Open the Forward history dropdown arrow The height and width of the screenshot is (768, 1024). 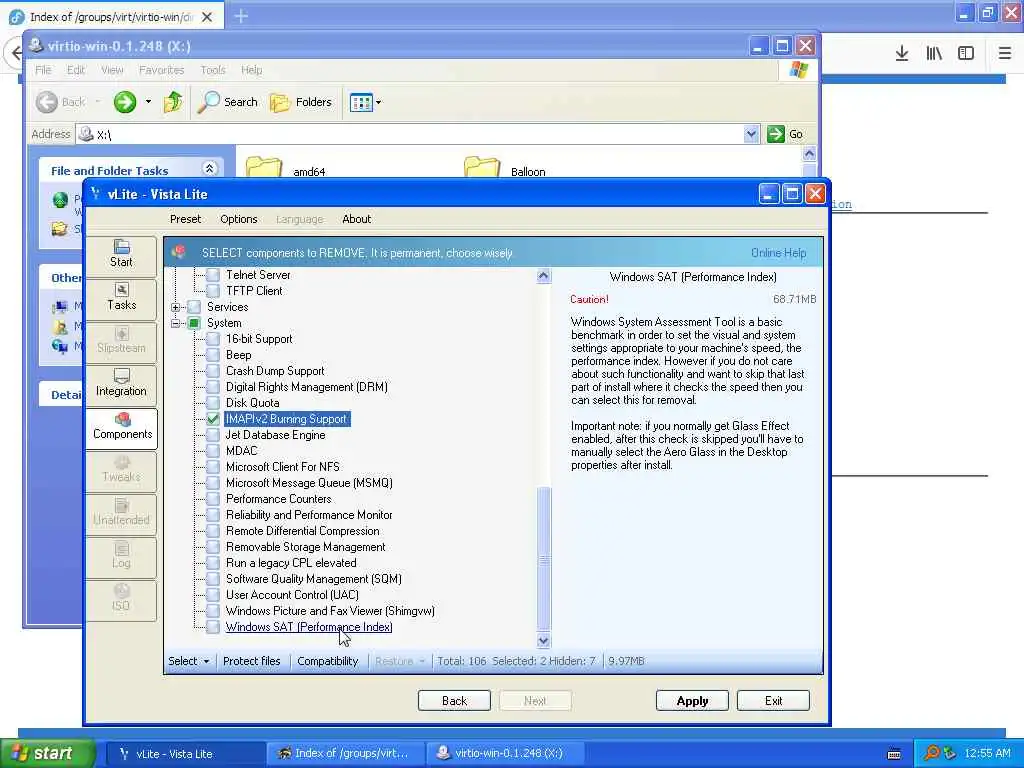[148, 102]
